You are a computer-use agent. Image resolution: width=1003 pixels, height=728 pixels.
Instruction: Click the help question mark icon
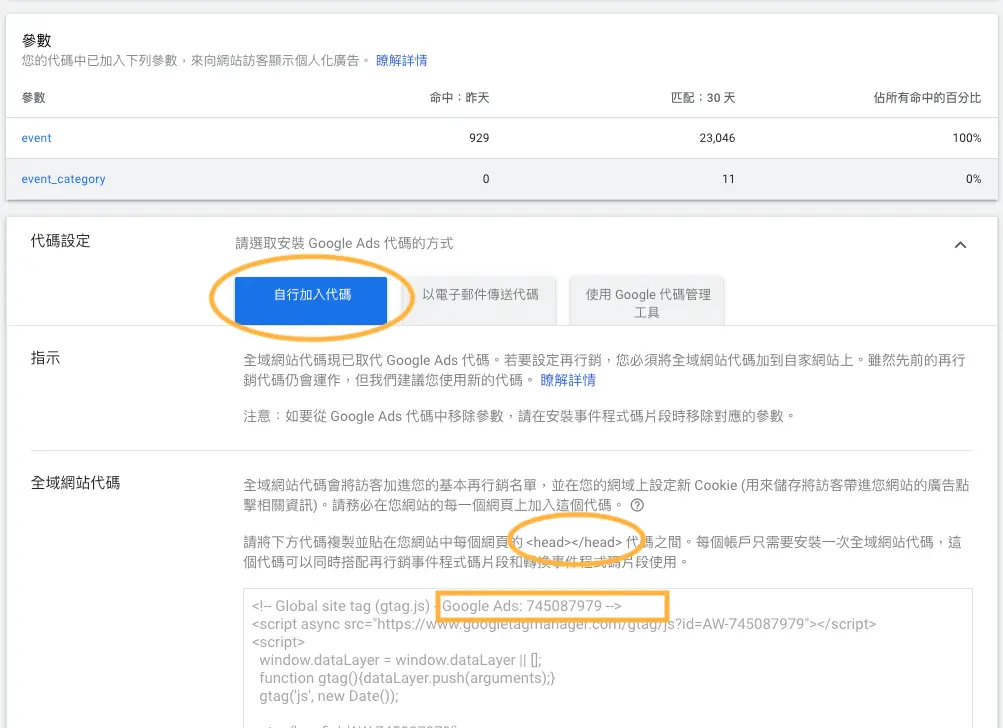[x=637, y=505]
